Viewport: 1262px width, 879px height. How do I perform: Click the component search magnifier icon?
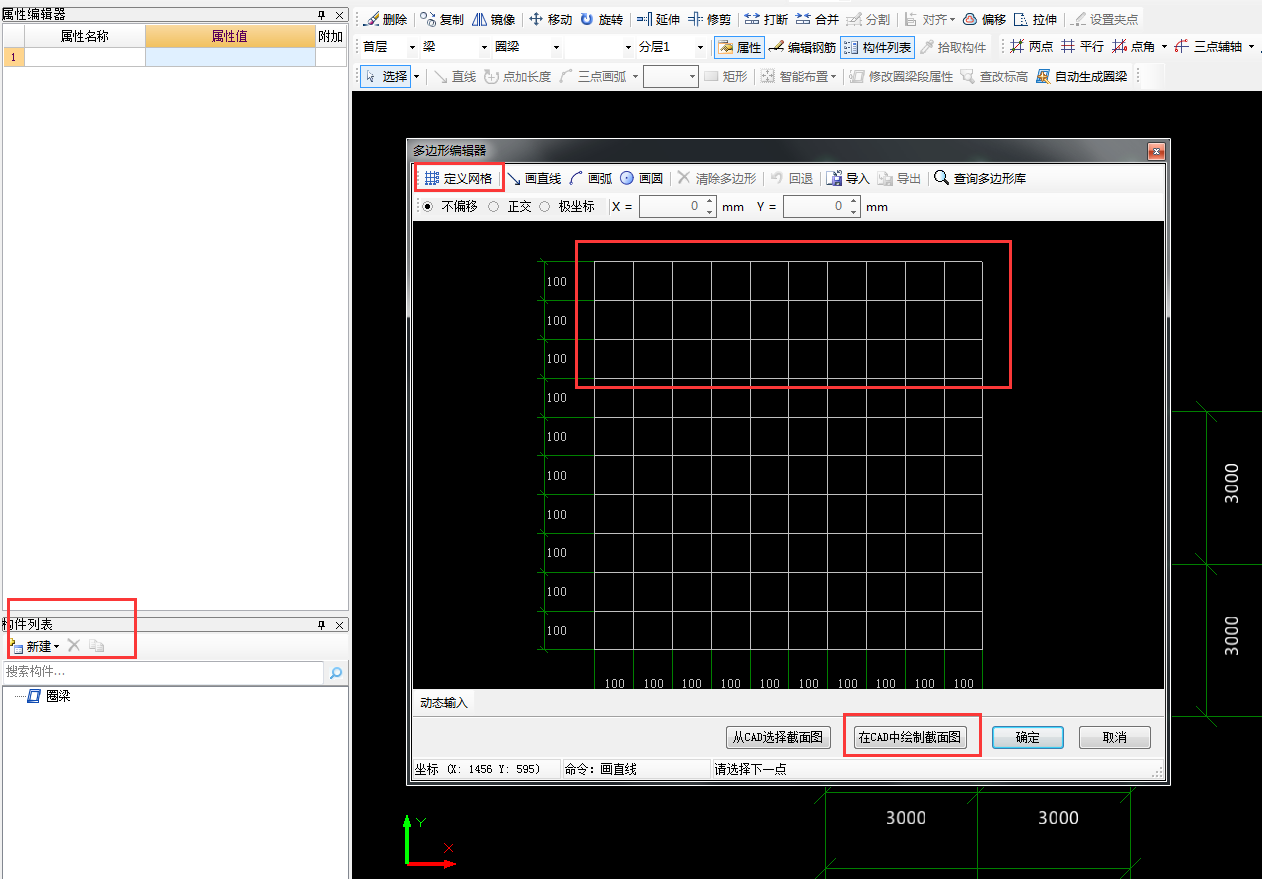click(x=336, y=672)
